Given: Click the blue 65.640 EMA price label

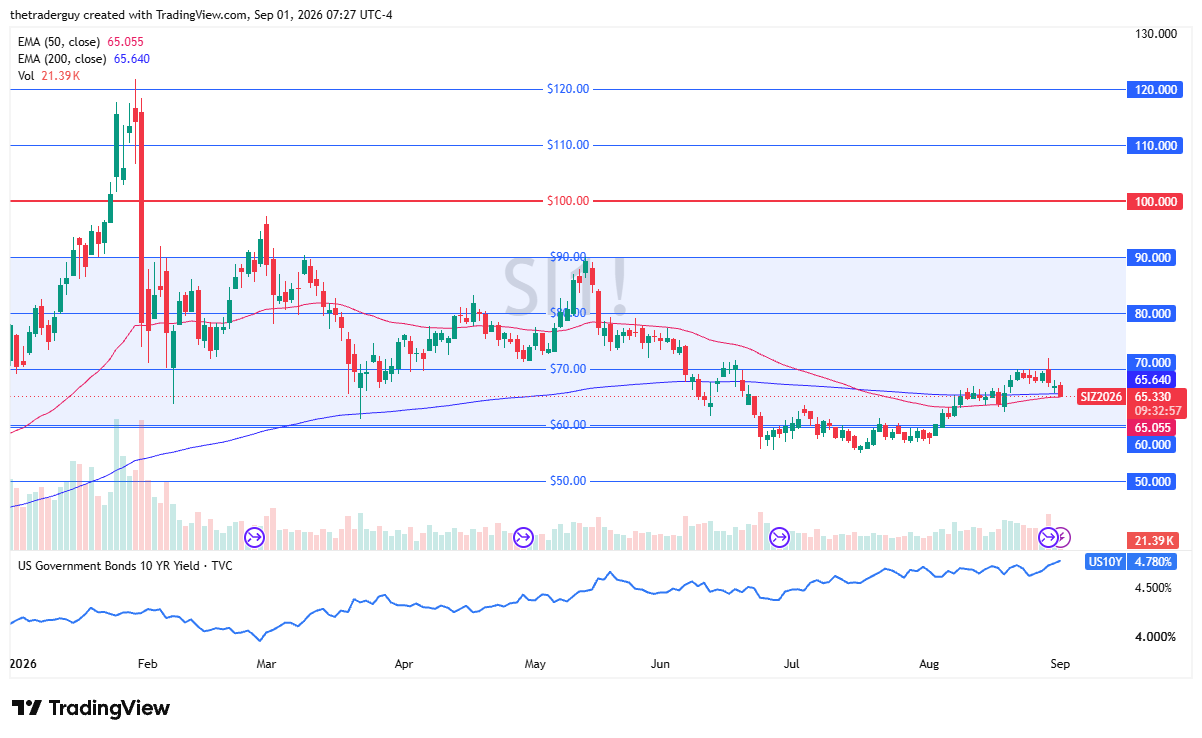Looking at the screenshot, I should click(x=1153, y=380).
